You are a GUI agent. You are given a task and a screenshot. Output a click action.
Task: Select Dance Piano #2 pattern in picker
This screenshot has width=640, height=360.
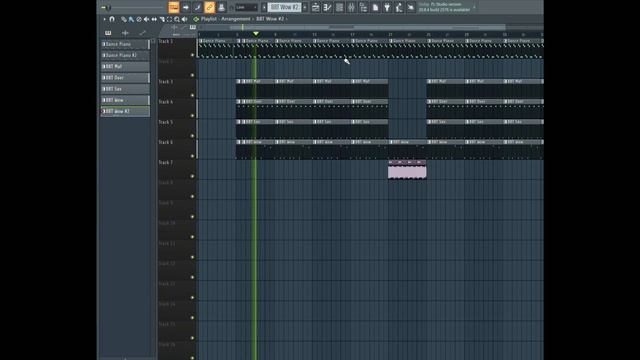point(125,55)
